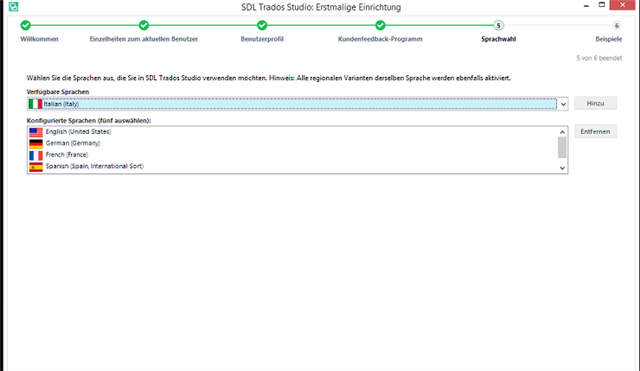Minimize the Trados setup window
Viewport: 640px width, 371px height.
[x=586, y=6]
